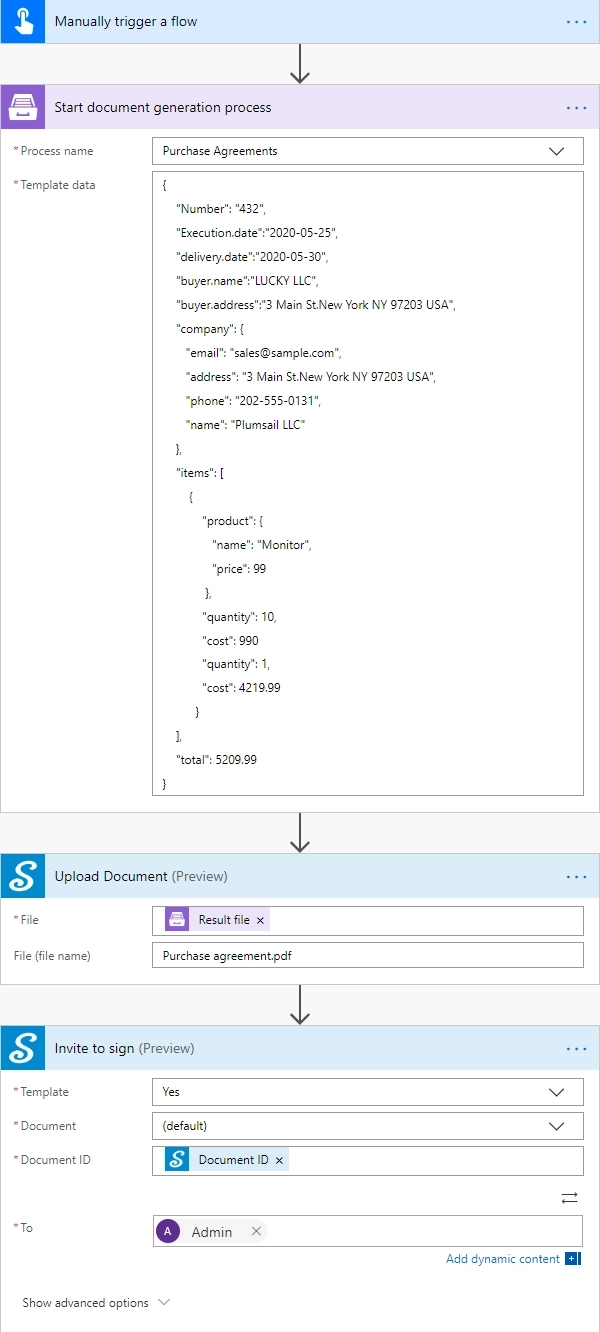Click the switch input mode arrows icon
This screenshot has height=1332, width=600.
(569, 1197)
